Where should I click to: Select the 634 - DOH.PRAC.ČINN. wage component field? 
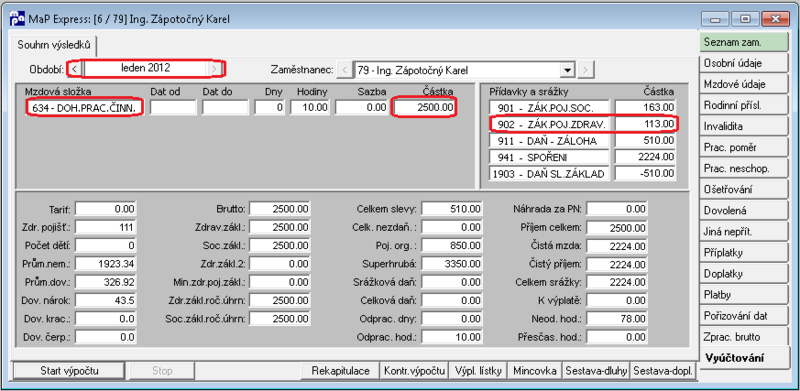85,108
